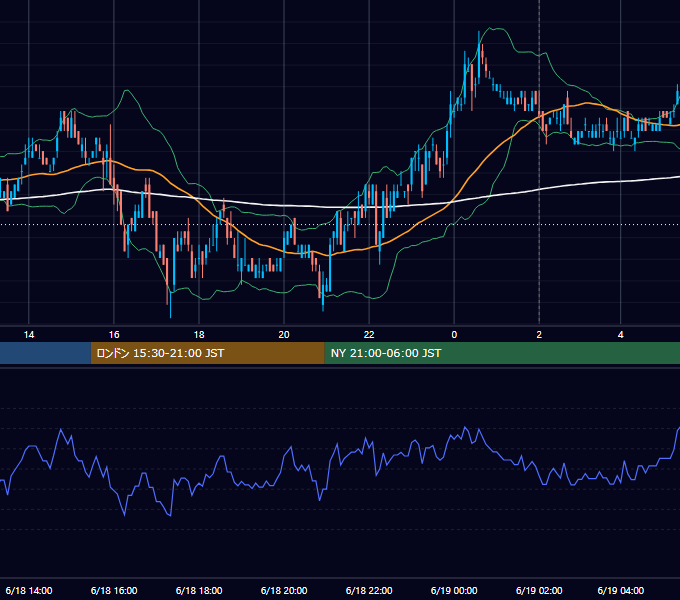Click the dashed vertical crosshair line at hour 2
This screenshot has width=680, height=600.
click(539, 163)
